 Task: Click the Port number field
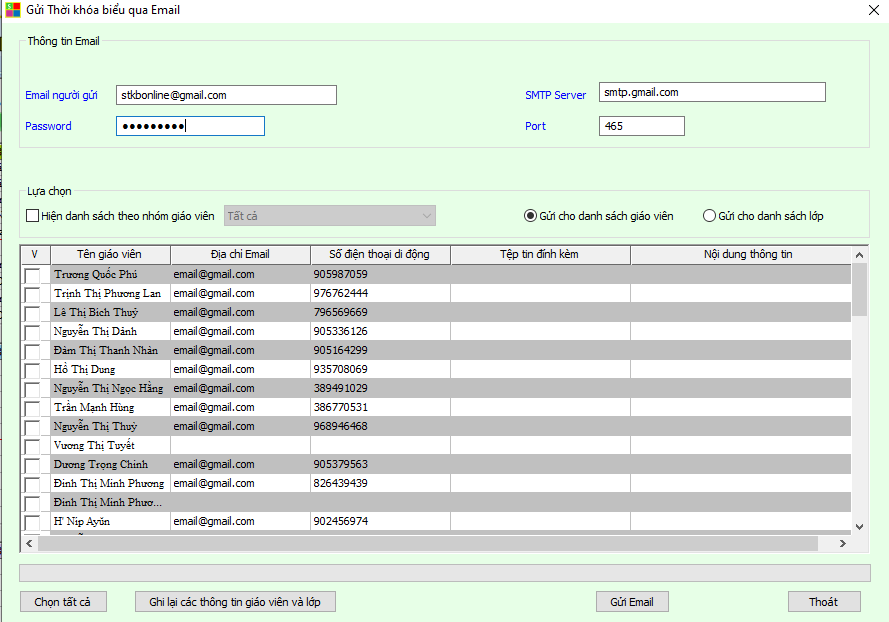[x=641, y=126]
